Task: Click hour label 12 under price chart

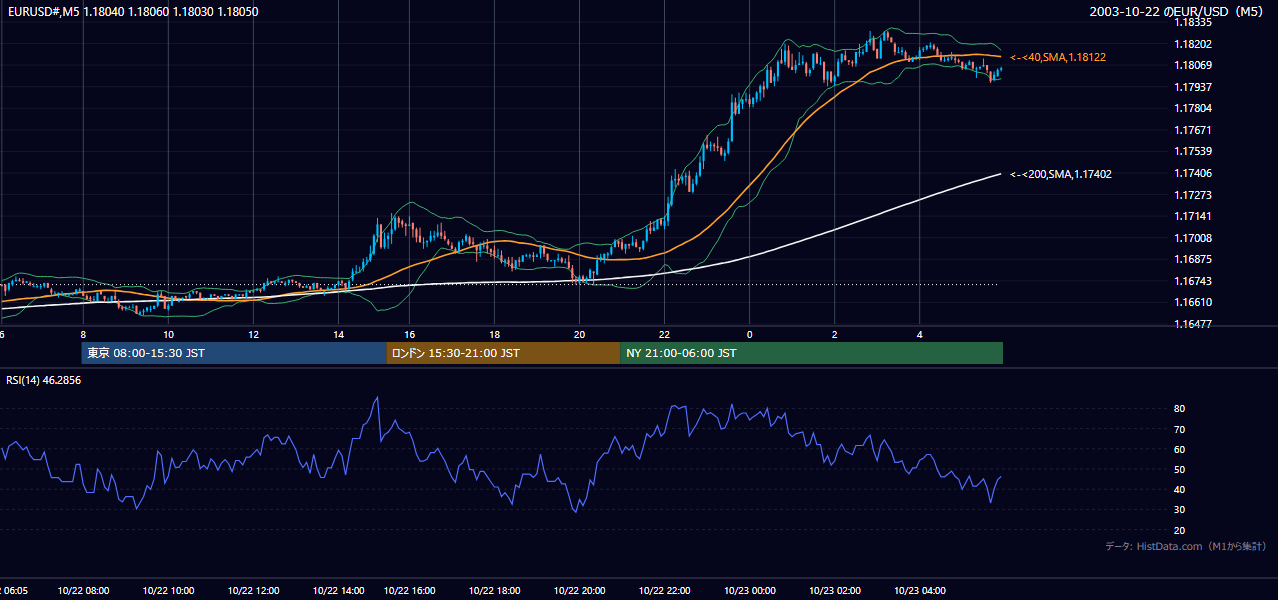Action: tap(254, 334)
